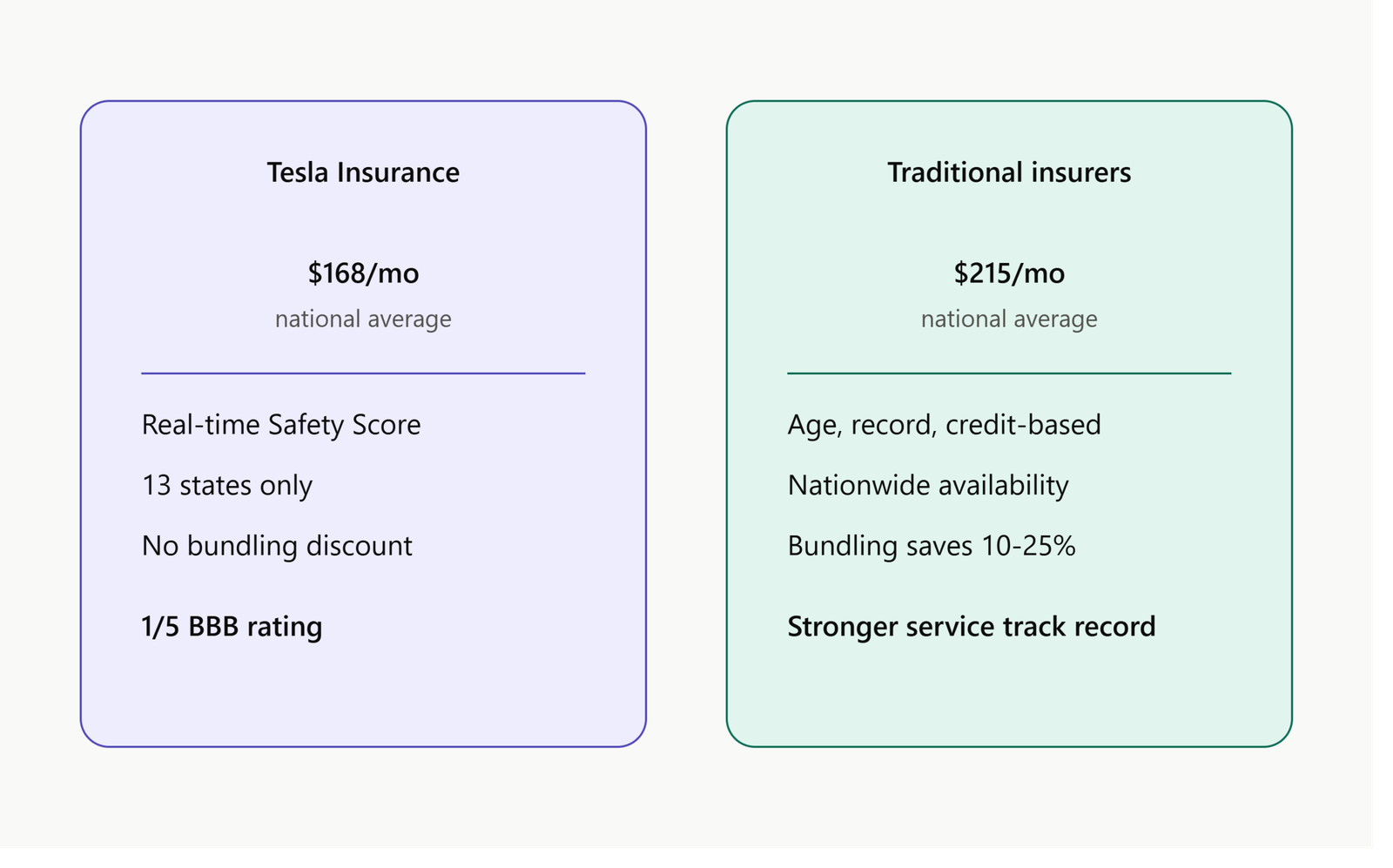Click the Real-time Safety Score line
Viewport: 1393px width, 868px height.
281,425
